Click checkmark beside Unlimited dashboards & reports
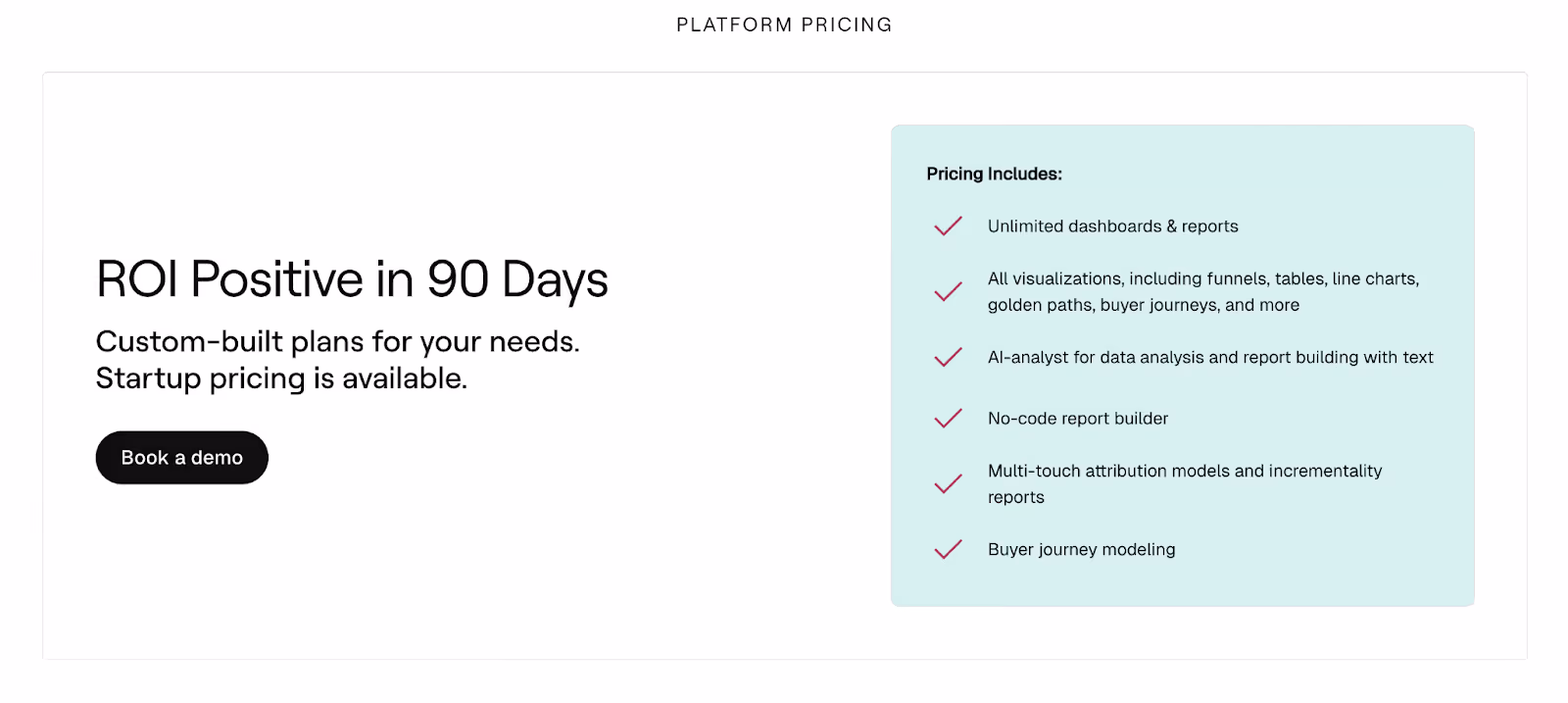 click(948, 226)
